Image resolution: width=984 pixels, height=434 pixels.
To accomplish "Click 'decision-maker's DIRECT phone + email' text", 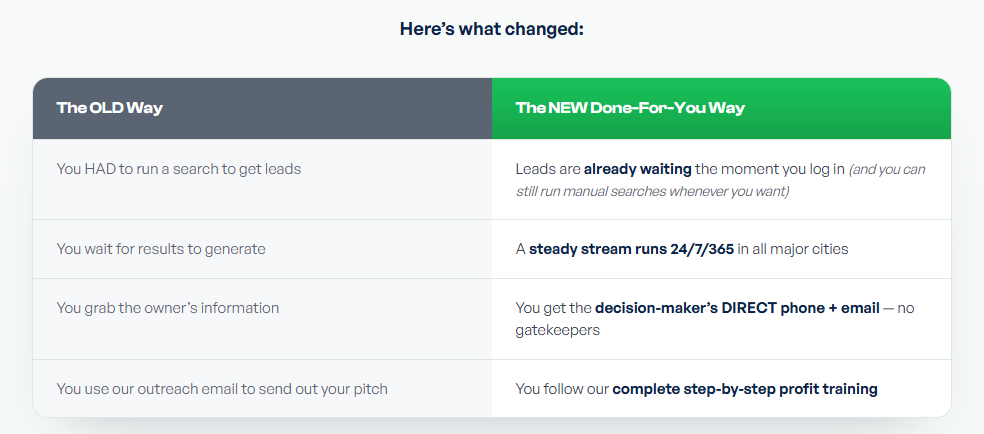I will (737, 308).
